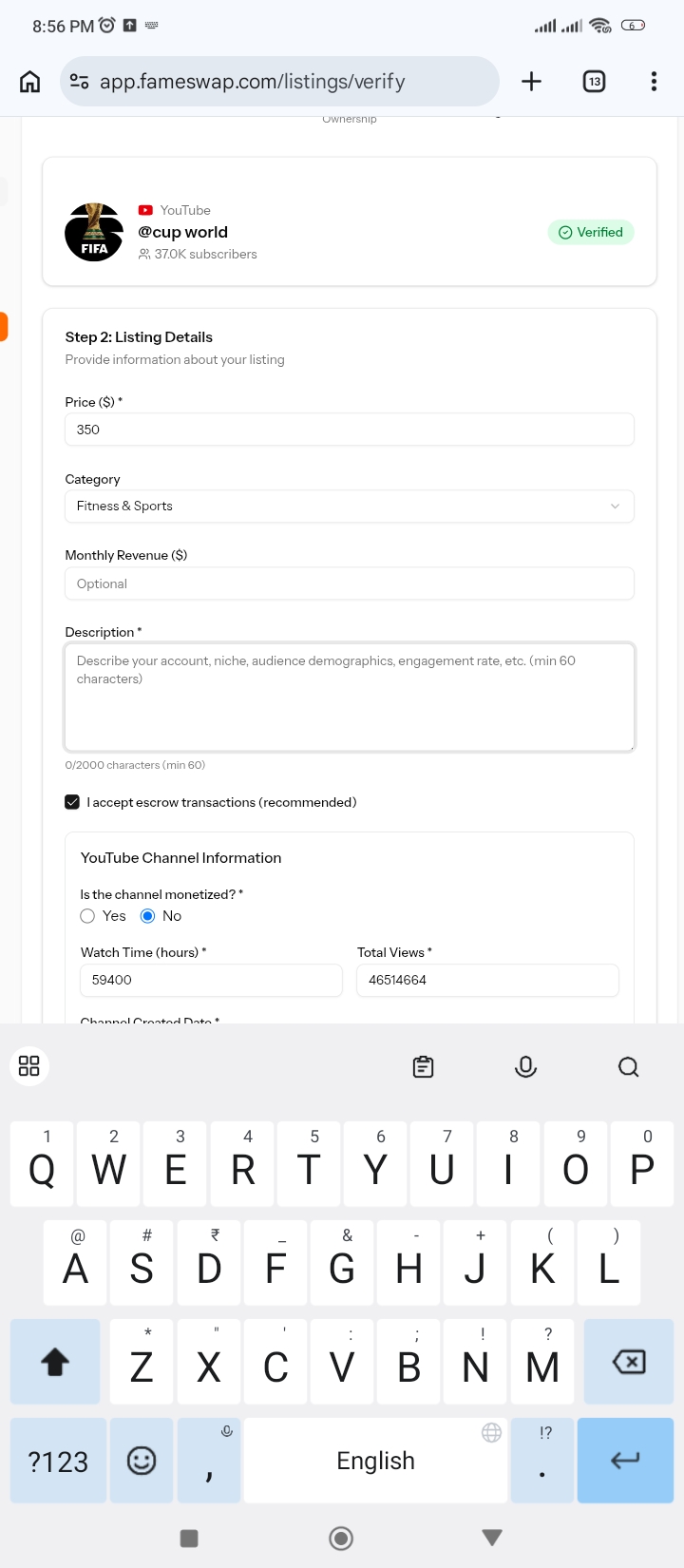Open the emoji keyboard
Image resolution: width=684 pixels, height=1568 pixels.
(142, 1461)
